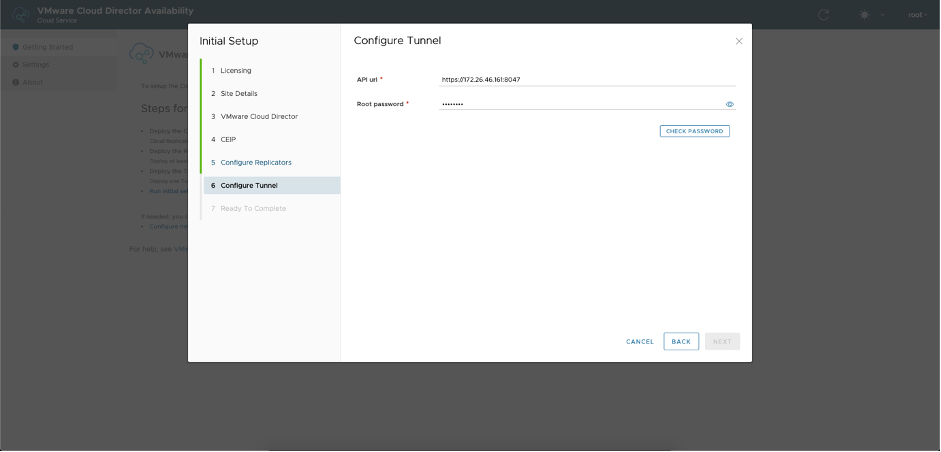Open About in the sidebar
This screenshot has height=452, width=941.
point(58,82)
